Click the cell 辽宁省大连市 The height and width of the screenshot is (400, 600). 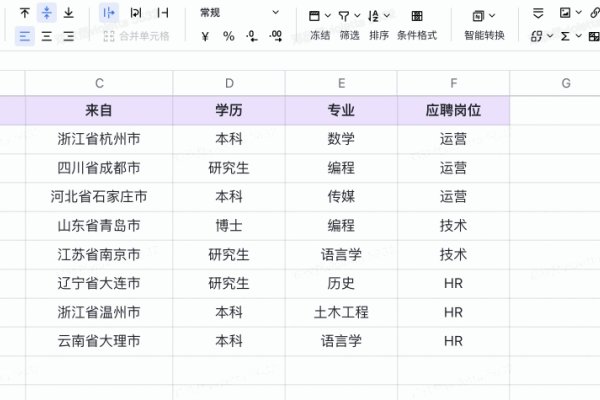(99, 284)
